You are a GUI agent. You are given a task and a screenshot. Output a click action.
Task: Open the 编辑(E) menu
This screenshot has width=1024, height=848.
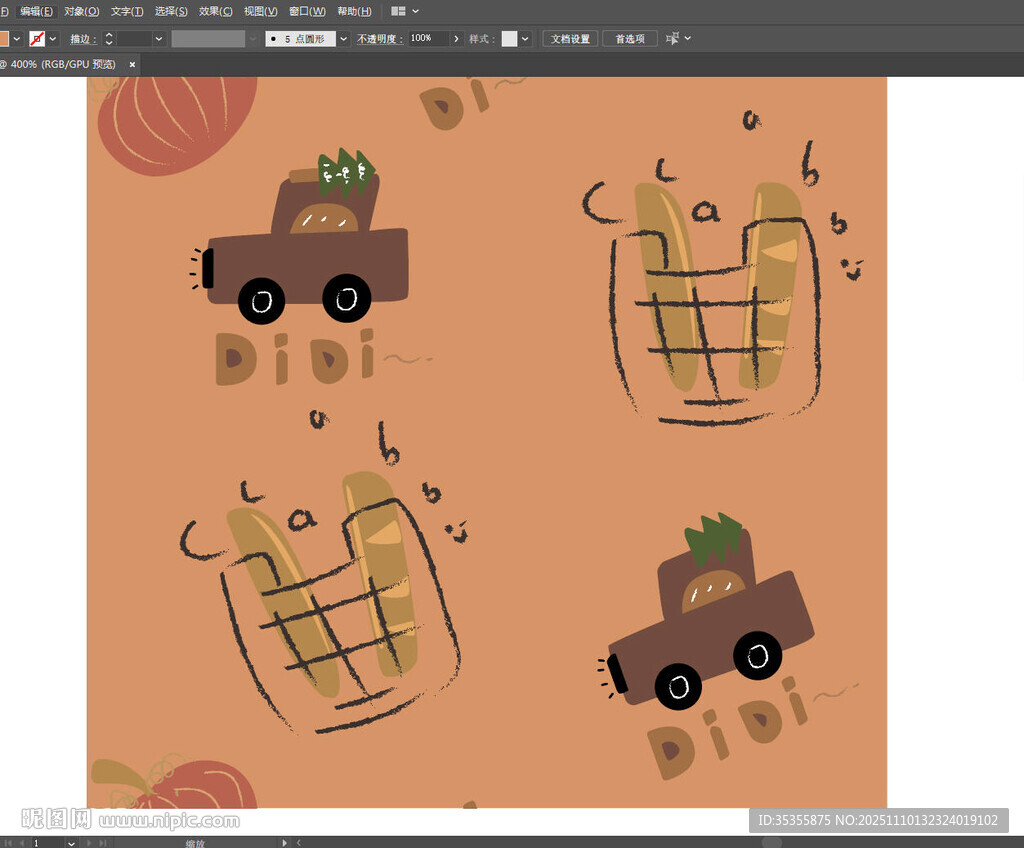tap(37, 11)
